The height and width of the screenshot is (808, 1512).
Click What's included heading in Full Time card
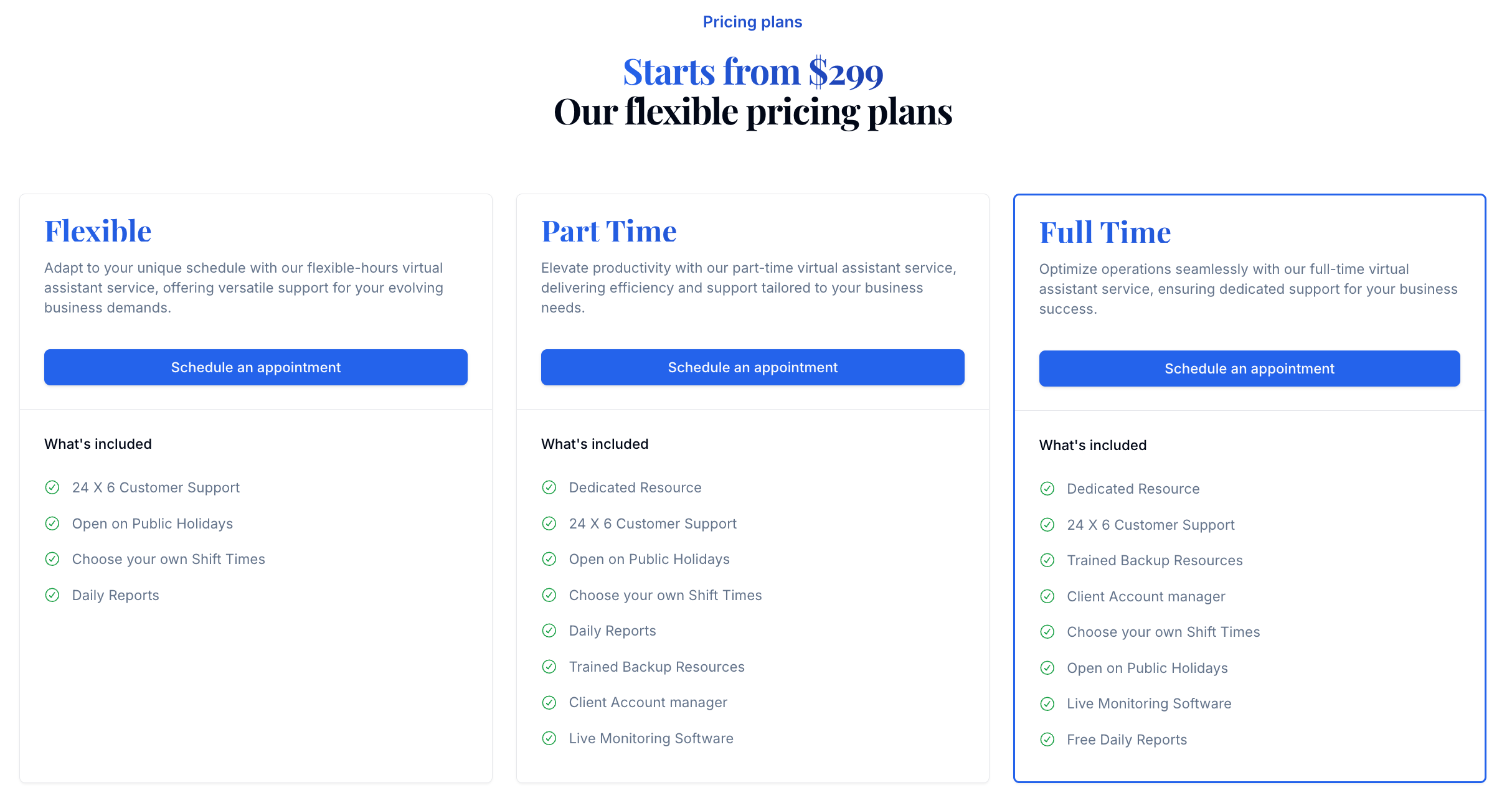1092,445
